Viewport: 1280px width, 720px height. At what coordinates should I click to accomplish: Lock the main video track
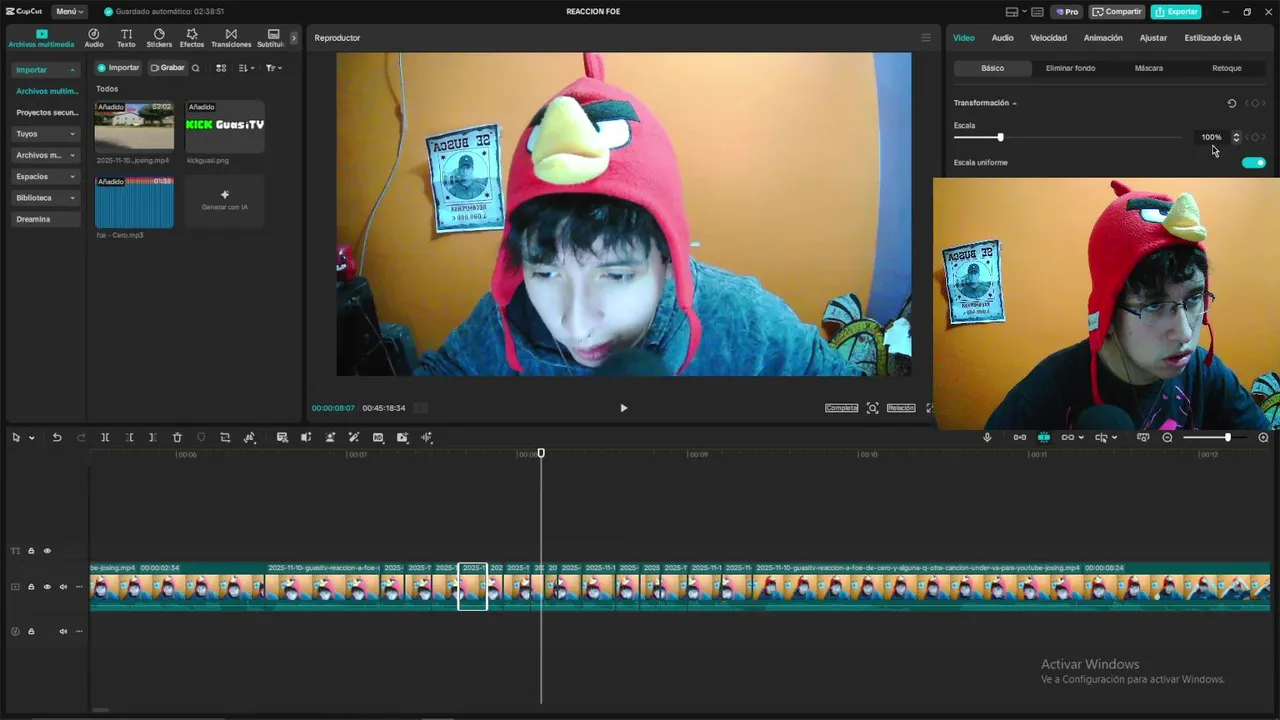[x=31, y=587]
